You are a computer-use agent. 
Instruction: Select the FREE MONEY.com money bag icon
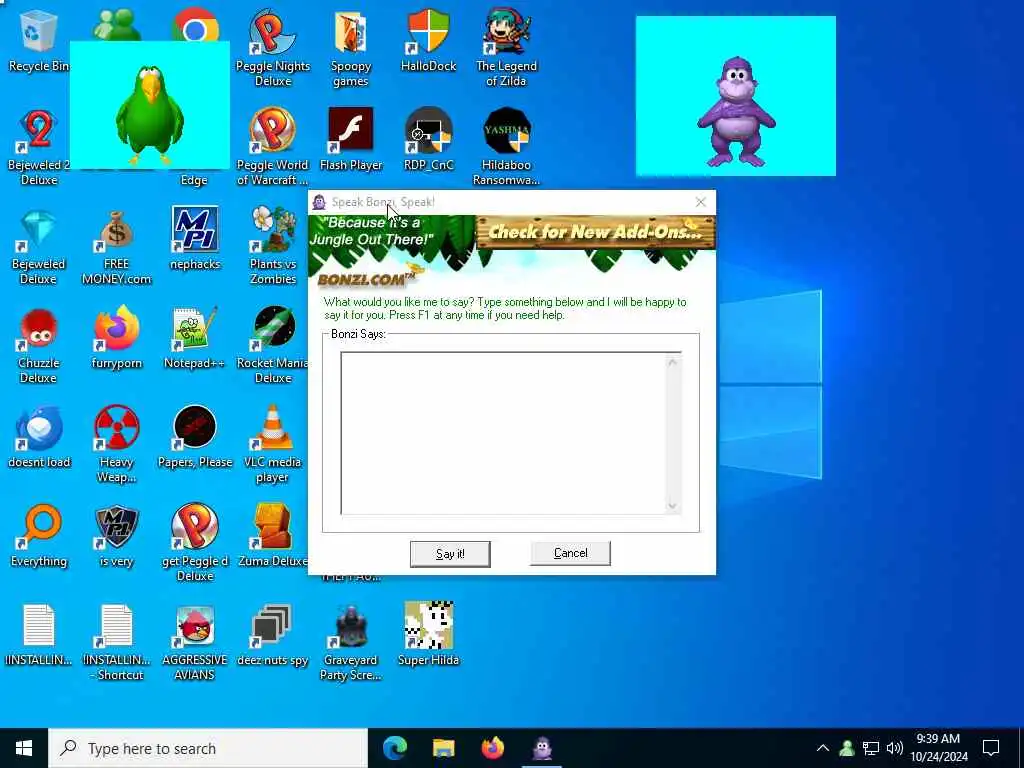click(x=116, y=231)
